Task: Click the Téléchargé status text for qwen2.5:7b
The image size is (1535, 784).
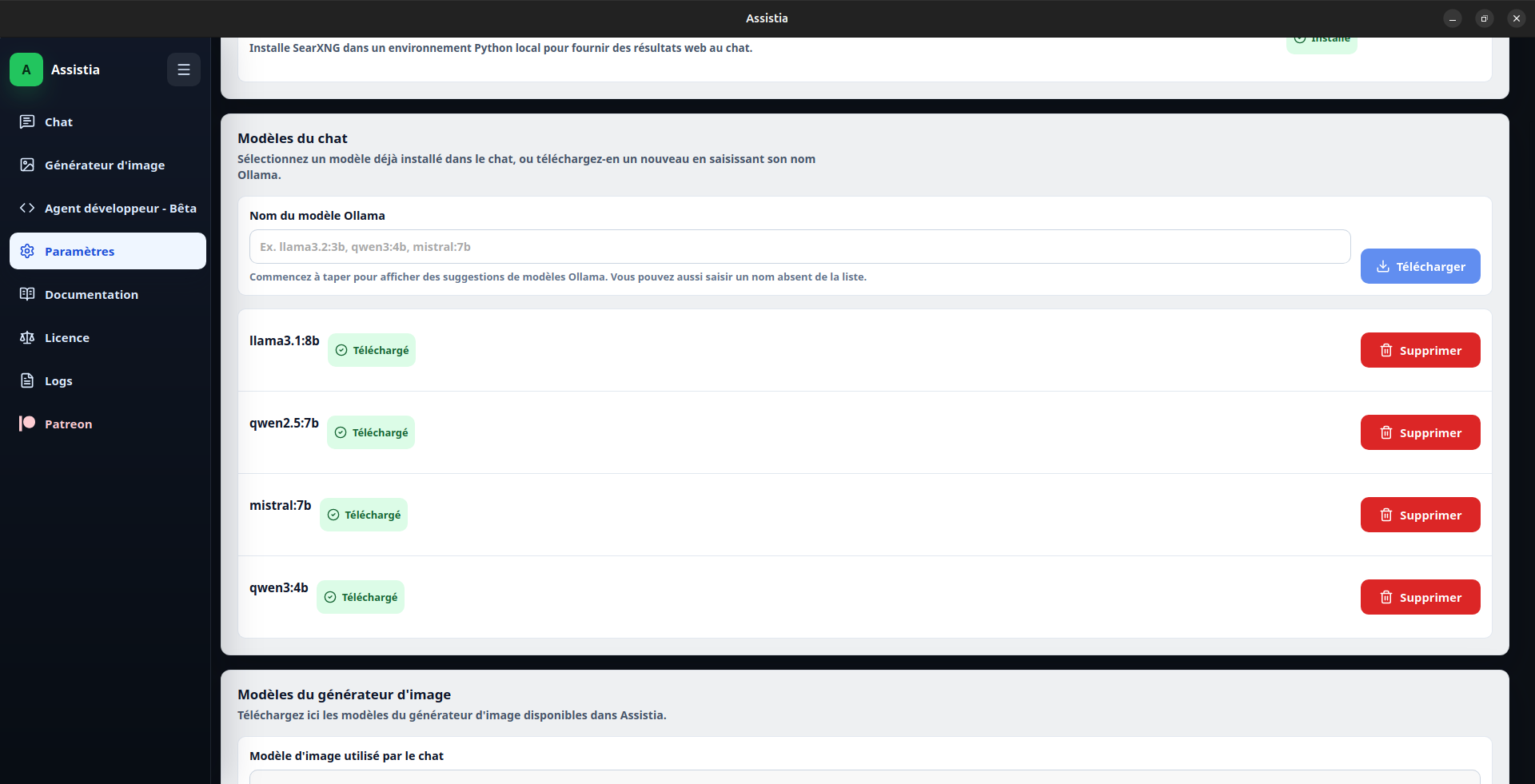Action: tap(381, 432)
